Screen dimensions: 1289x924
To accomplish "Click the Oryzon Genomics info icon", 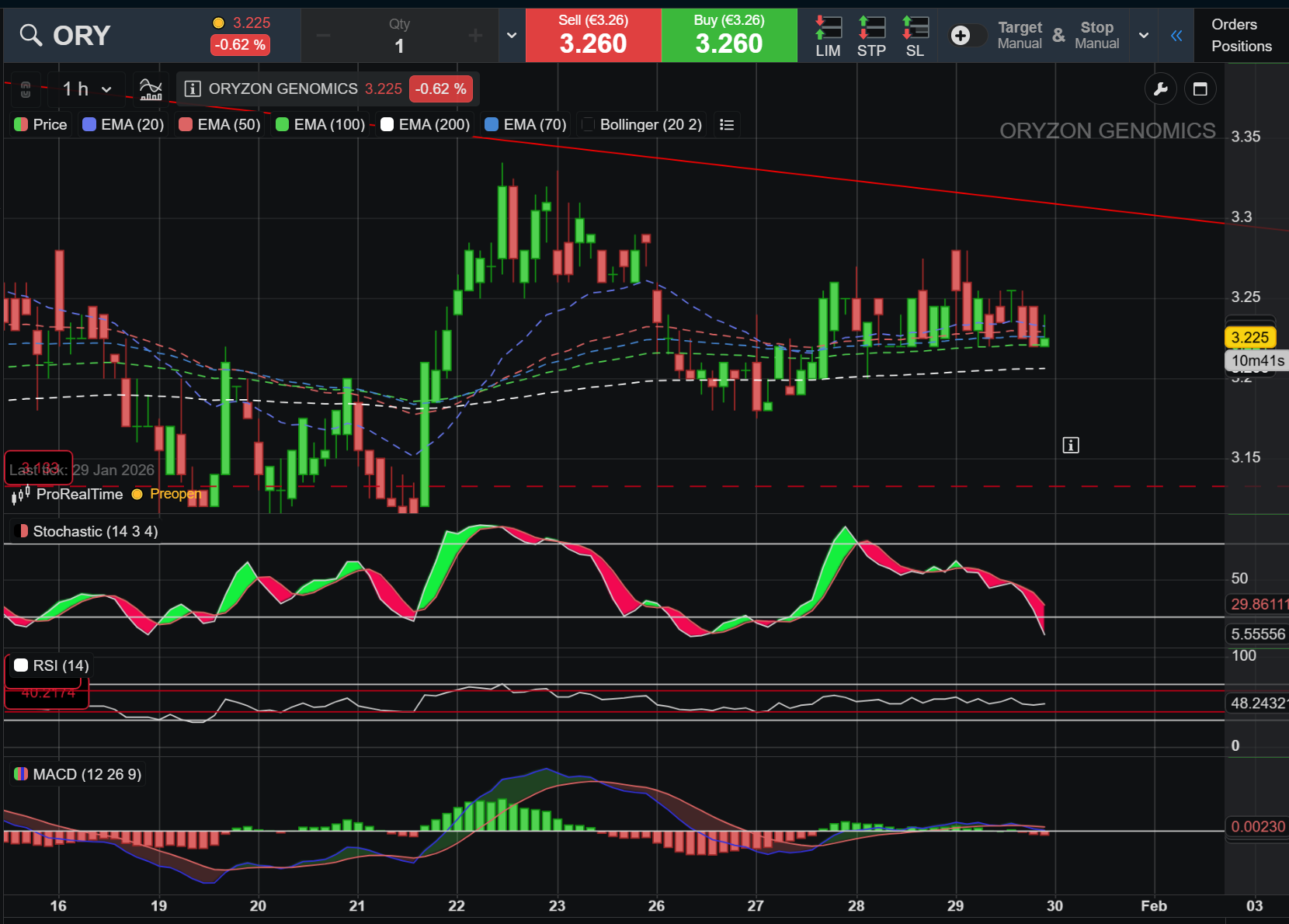I will tap(193, 89).
